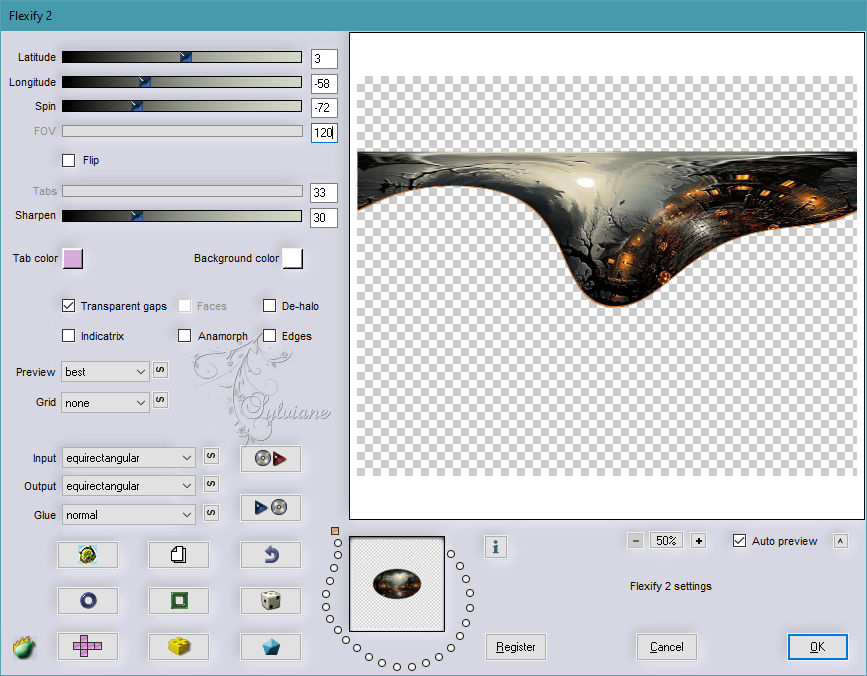
Task: Uncheck Transparent gaps
Action: point(69,306)
